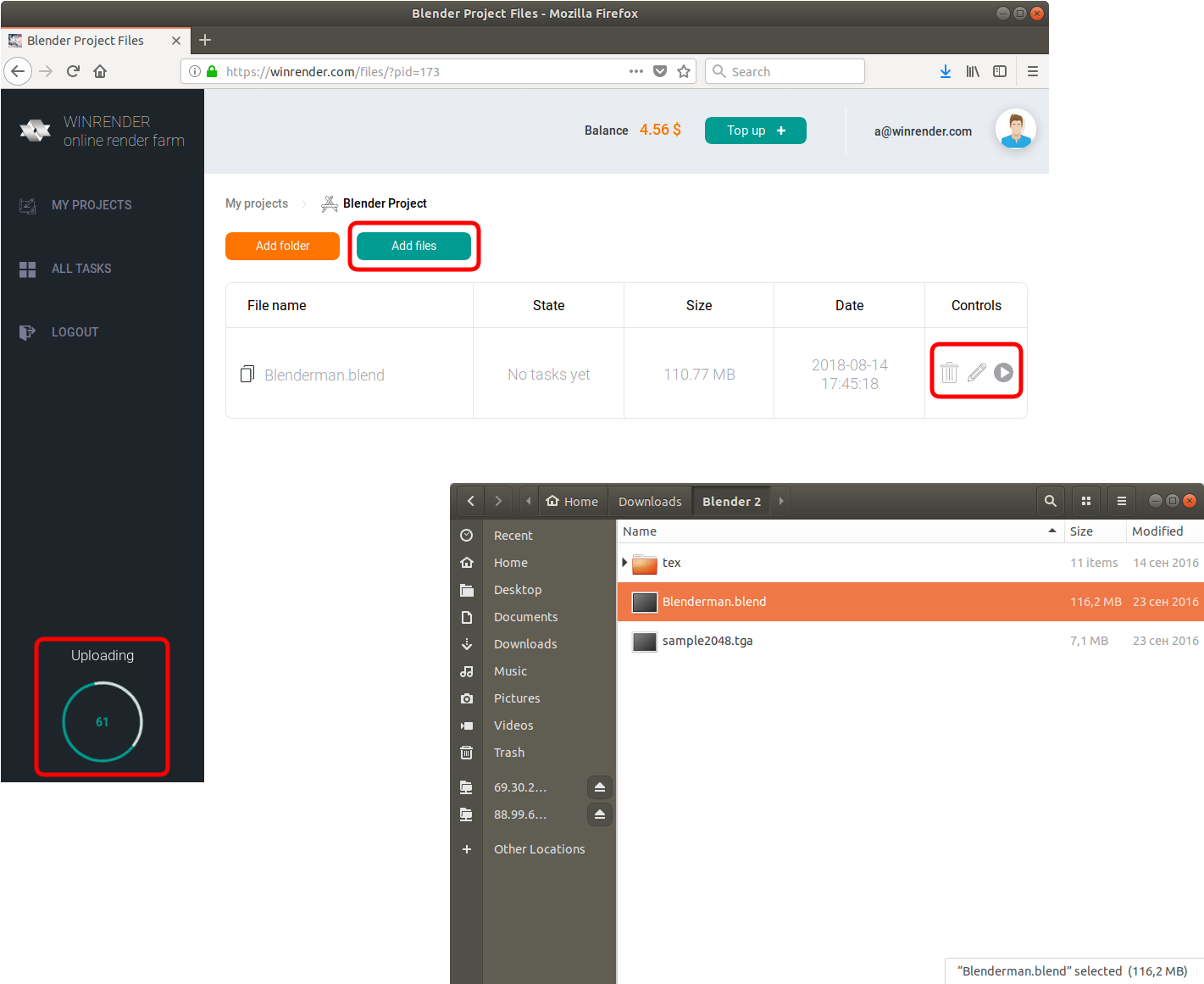Open the Blender Project Files browser tab
The image size is (1204, 984).
[95, 41]
